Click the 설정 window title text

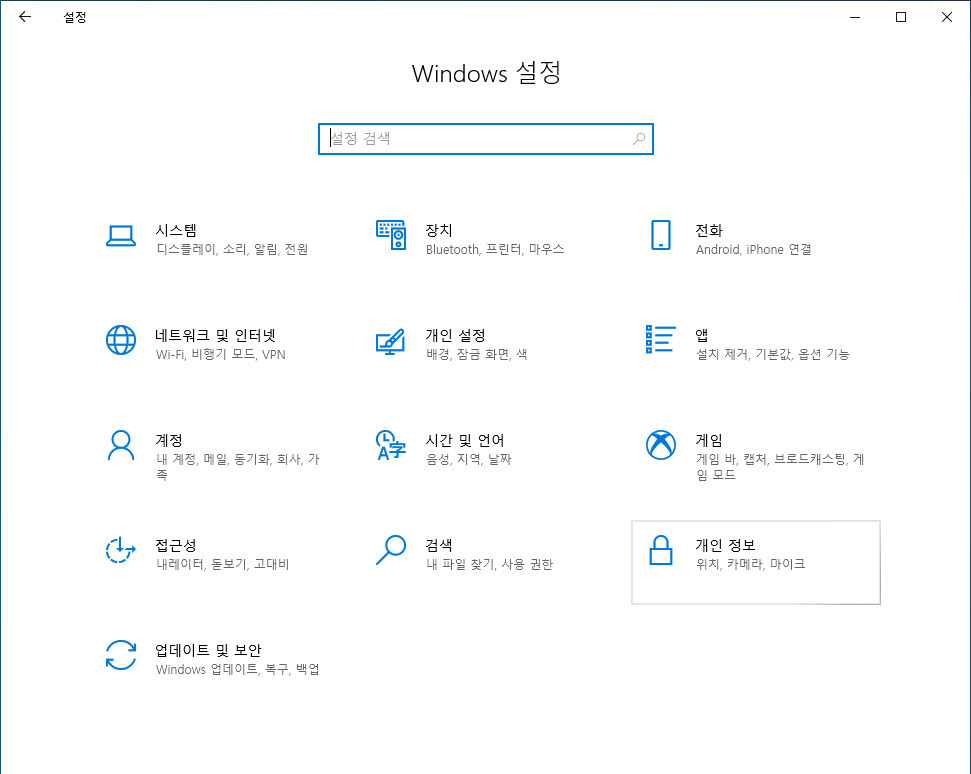coord(75,17)
